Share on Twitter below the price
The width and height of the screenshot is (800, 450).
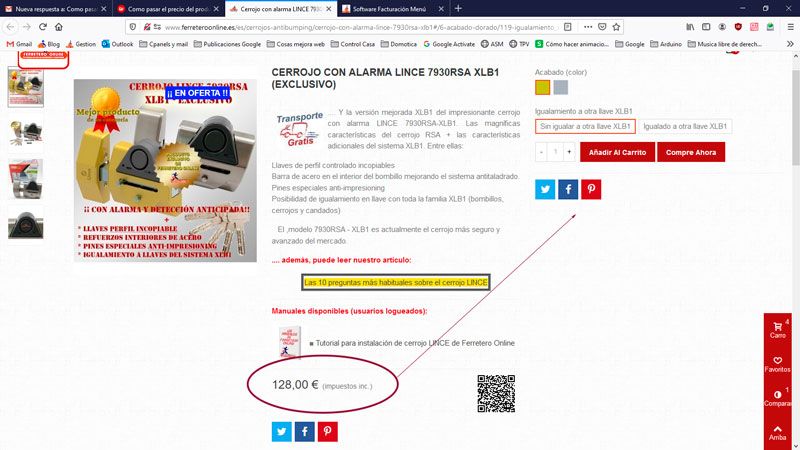(282, 431)
